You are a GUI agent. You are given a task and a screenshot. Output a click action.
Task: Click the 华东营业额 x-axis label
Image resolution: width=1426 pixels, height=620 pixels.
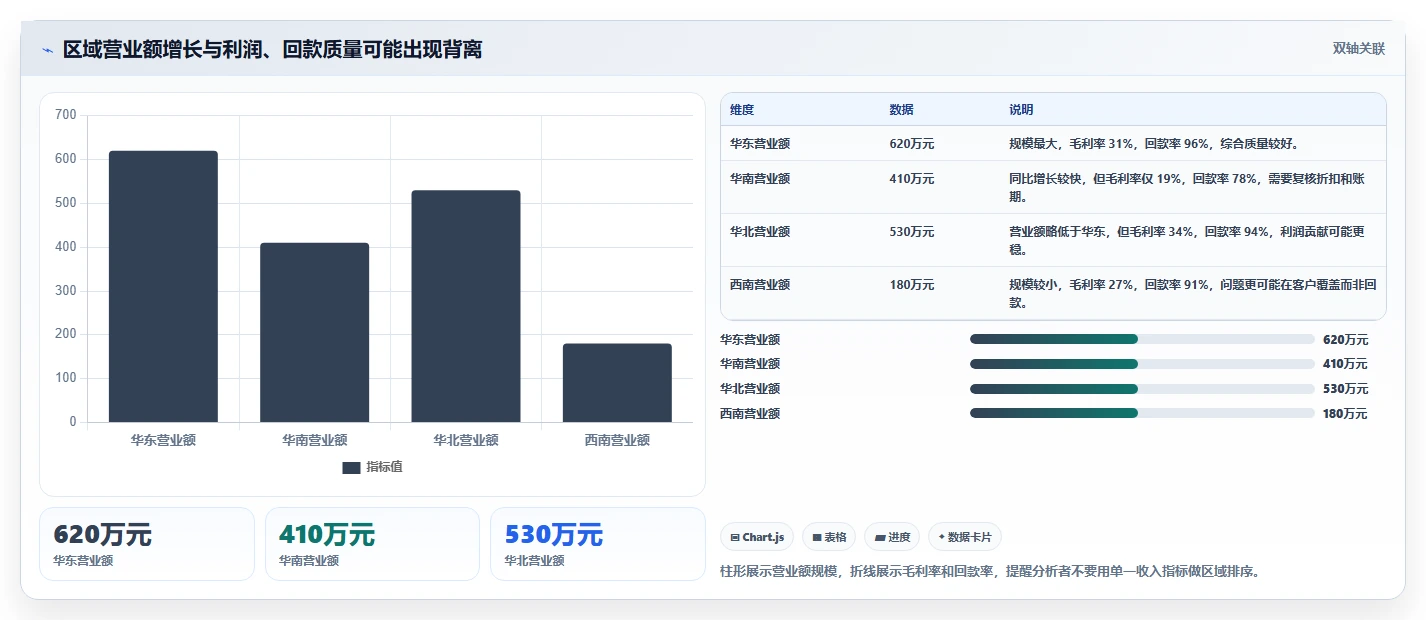coord(163,440)
